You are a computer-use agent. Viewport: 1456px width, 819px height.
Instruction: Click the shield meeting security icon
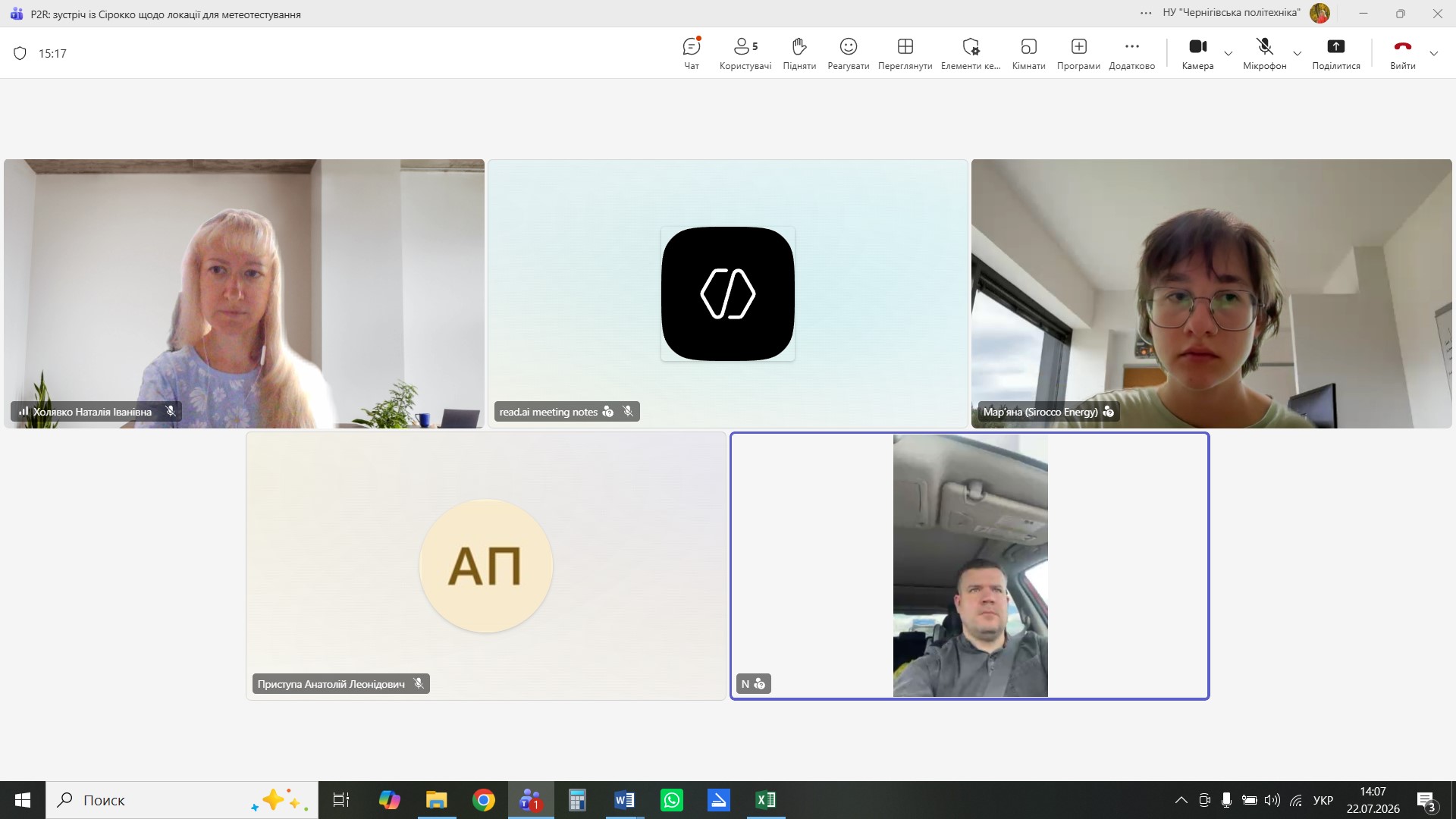(x=20, y=53)
